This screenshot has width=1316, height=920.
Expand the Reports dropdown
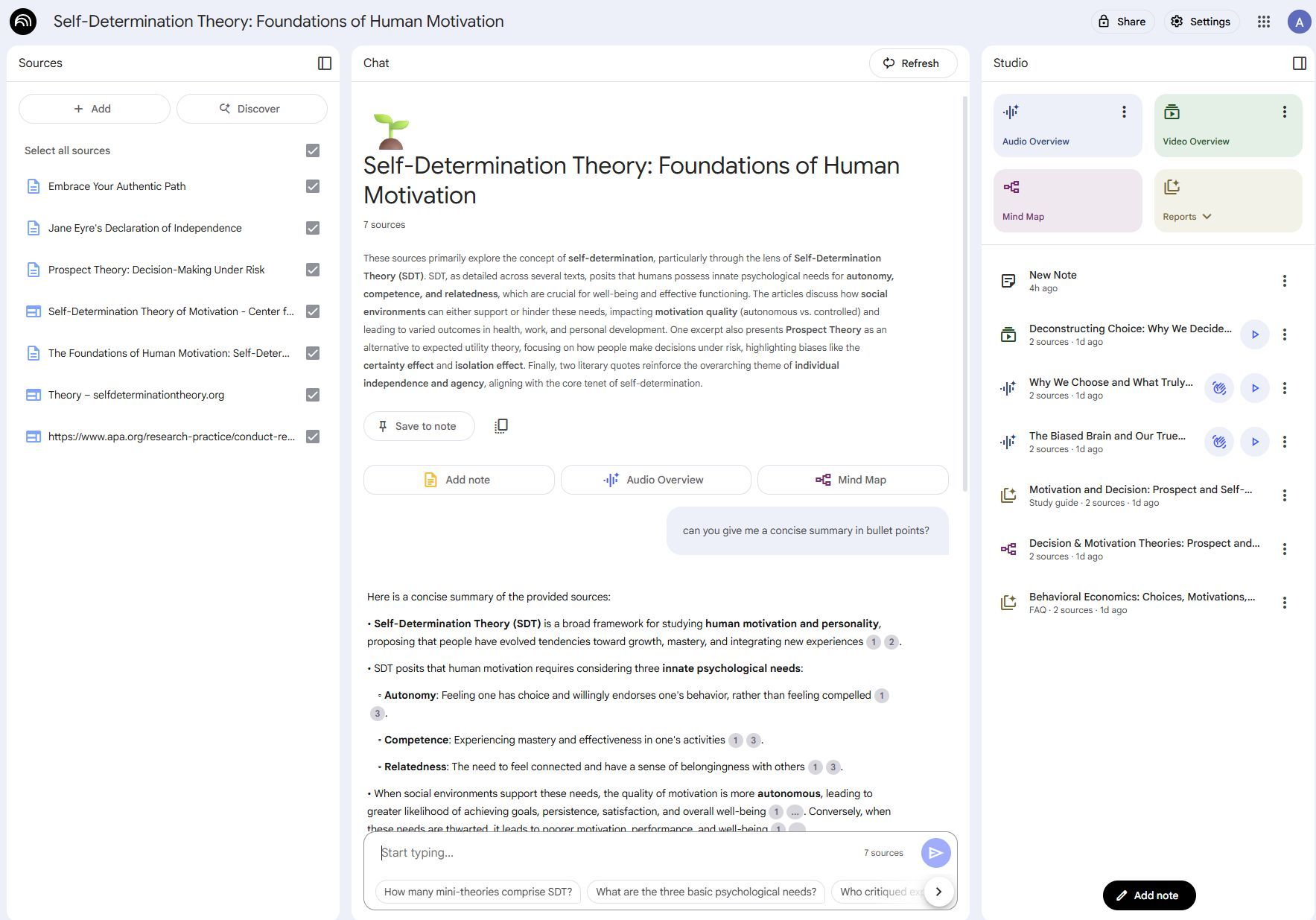[x=1207, y=216]
